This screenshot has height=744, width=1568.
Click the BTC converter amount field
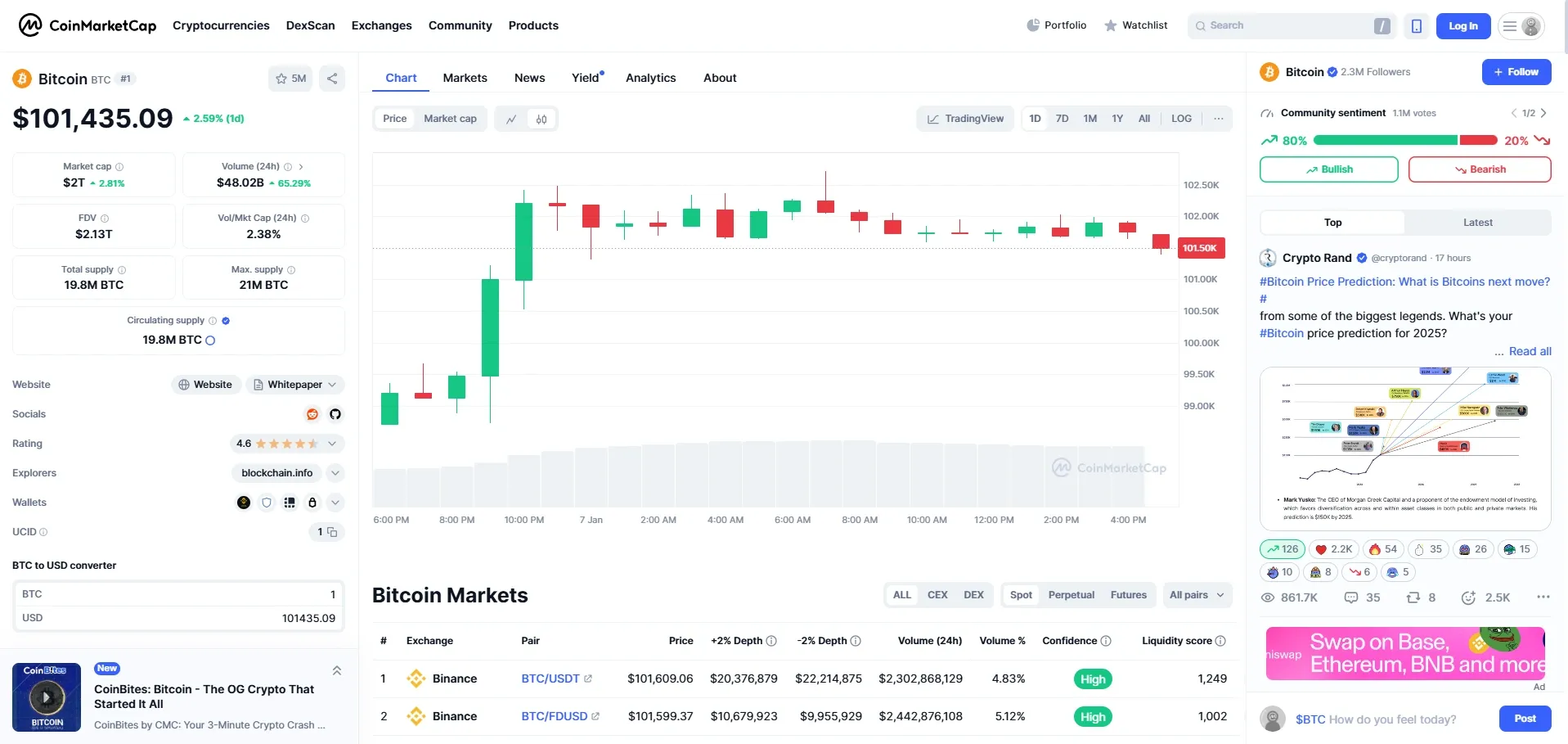[178, 594]
